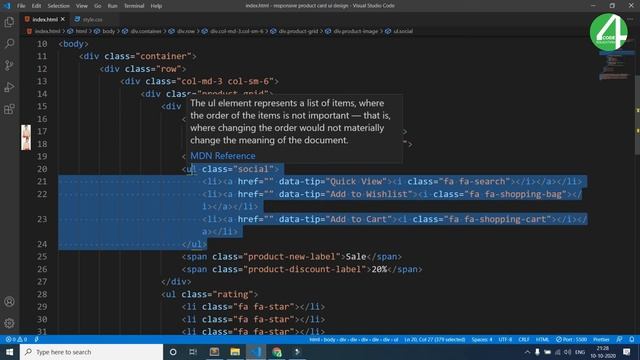Open the View menu
The image size is (640, 360).
(x=82, y=6)
